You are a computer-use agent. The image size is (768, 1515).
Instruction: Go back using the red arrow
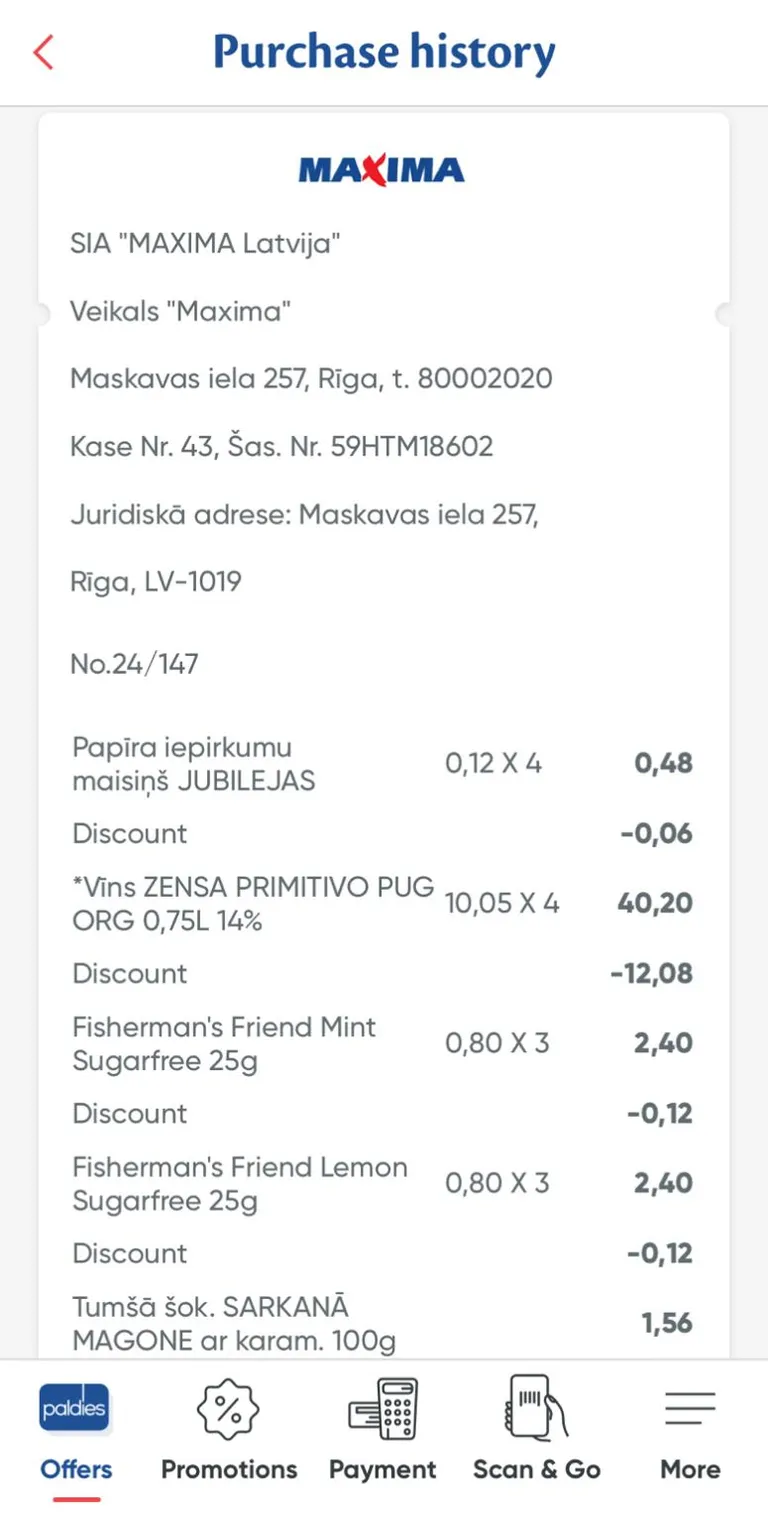[x=43, y=52]
